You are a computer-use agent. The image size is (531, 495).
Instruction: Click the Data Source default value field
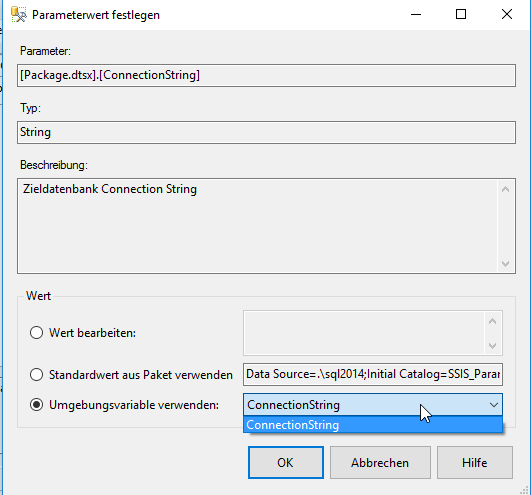(x=373, y=374)
